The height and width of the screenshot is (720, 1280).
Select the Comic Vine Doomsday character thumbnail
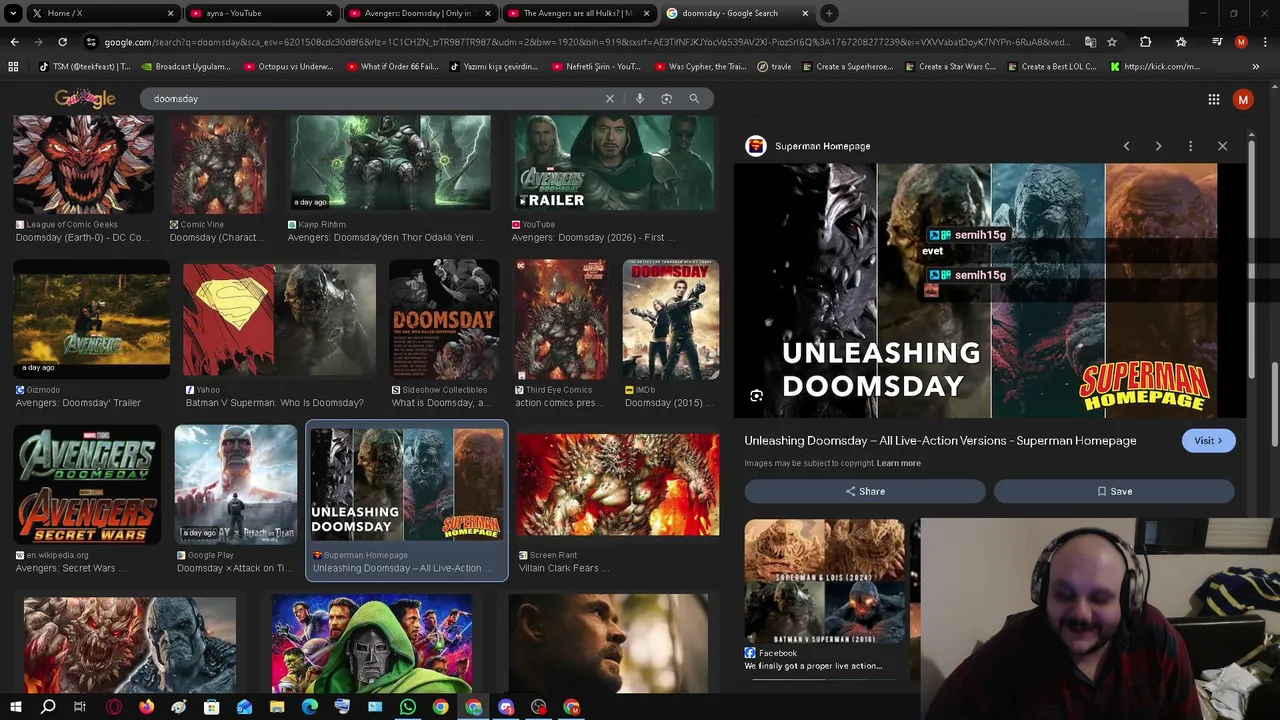[219, 165]
